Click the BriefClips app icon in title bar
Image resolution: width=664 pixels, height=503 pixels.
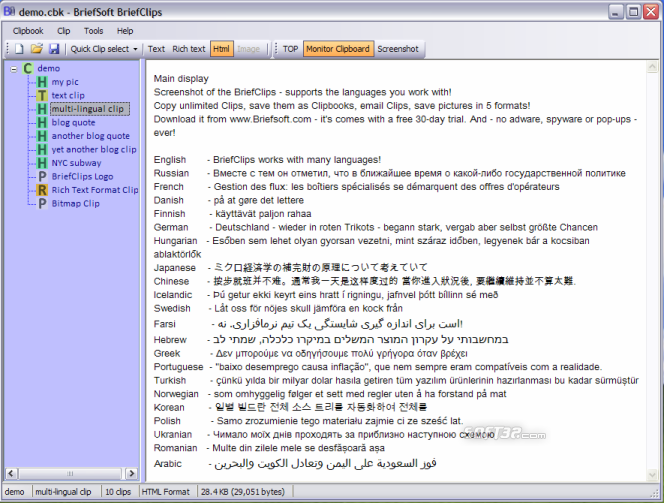9,11
